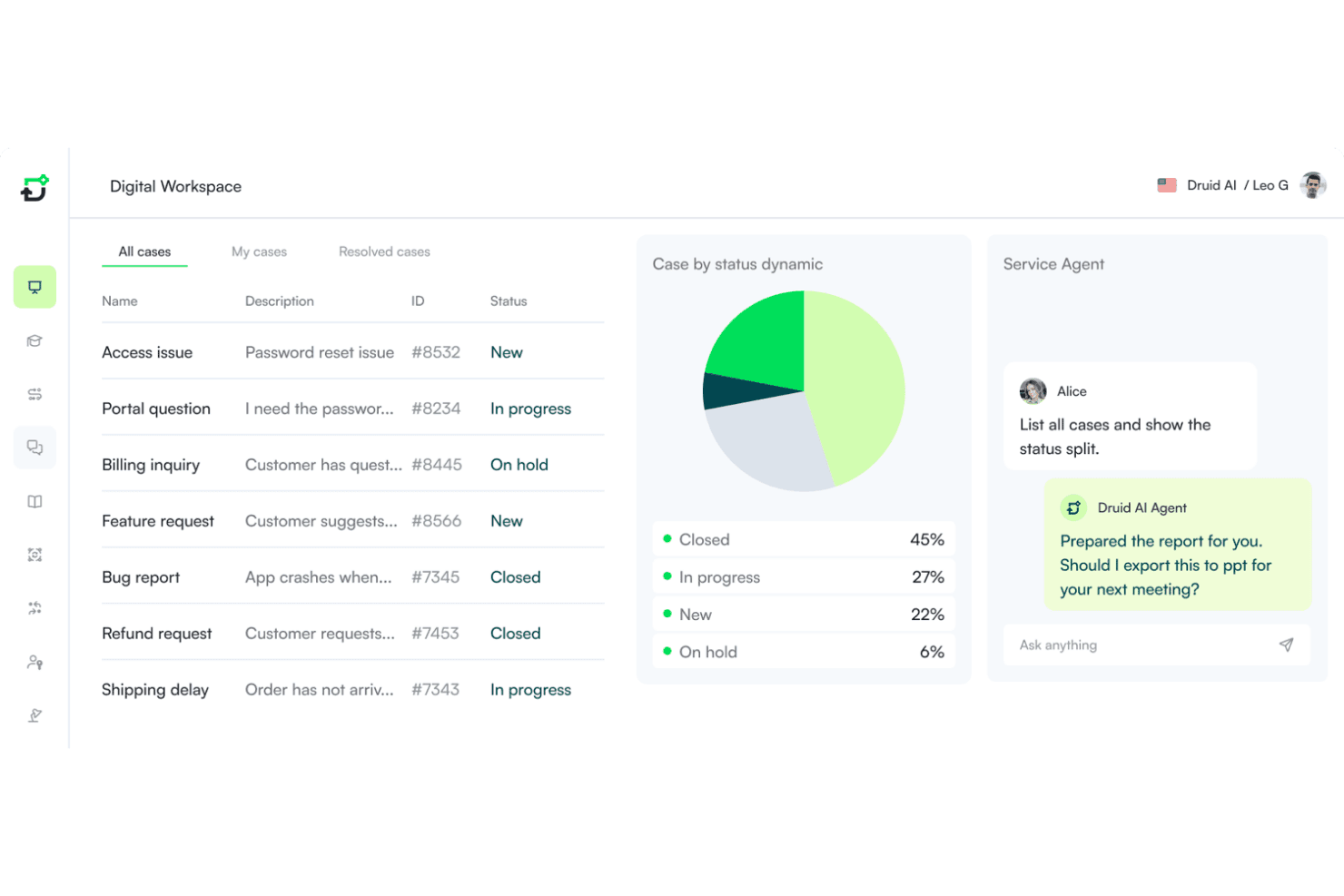
Task: Click the Name column header
Action: tap(120, 301)
